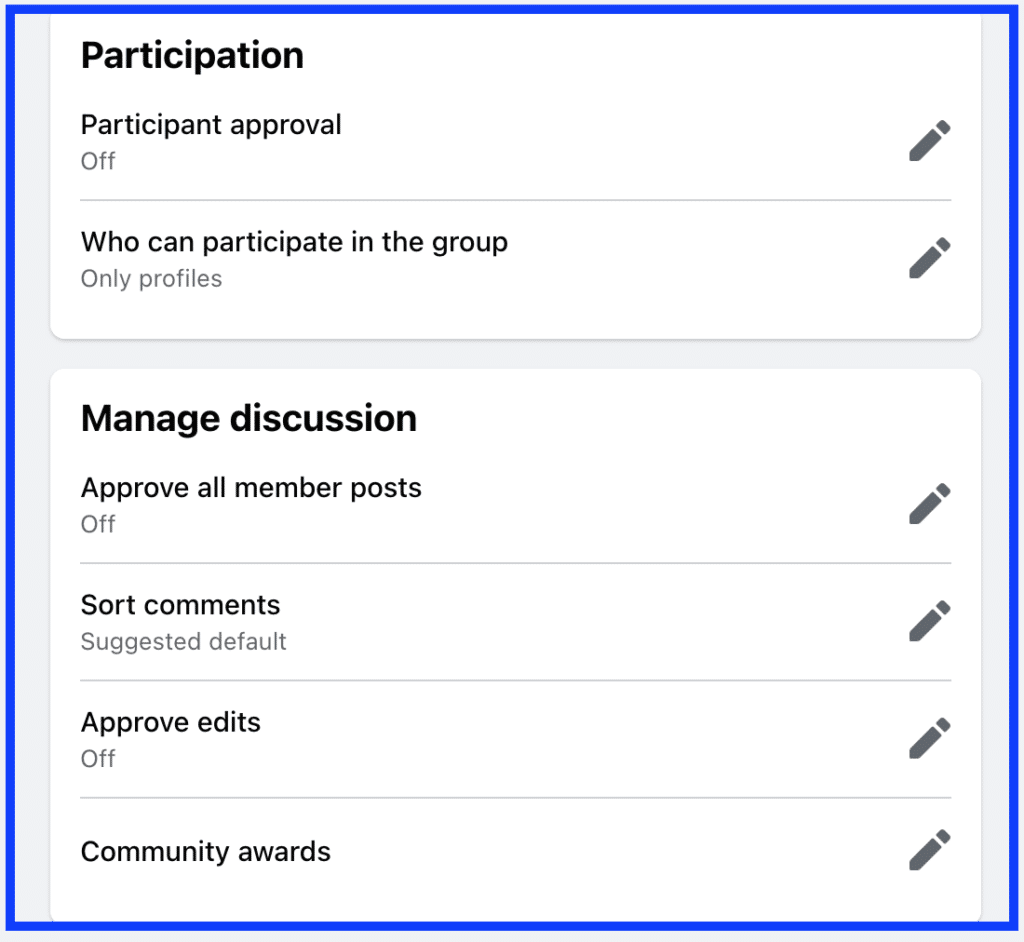Click the Suggested default value under Sort comments
This screenshot has height=942, width=1024.
coord(184,642)
